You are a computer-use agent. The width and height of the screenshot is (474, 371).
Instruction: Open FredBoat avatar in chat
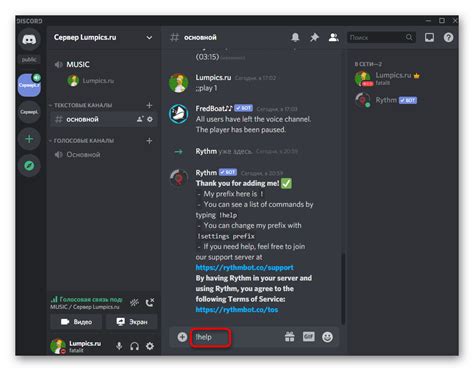click(179, 114)
